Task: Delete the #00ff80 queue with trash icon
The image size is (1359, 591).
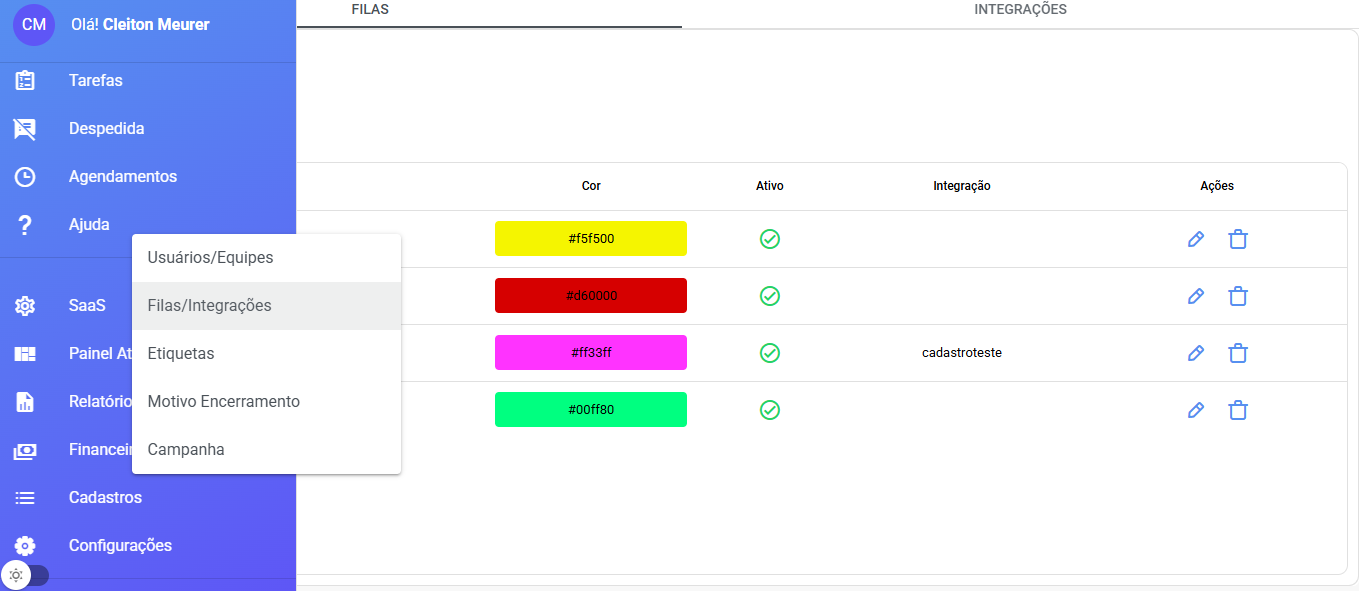Action: pyautogui.click(x=1238, y=410)
